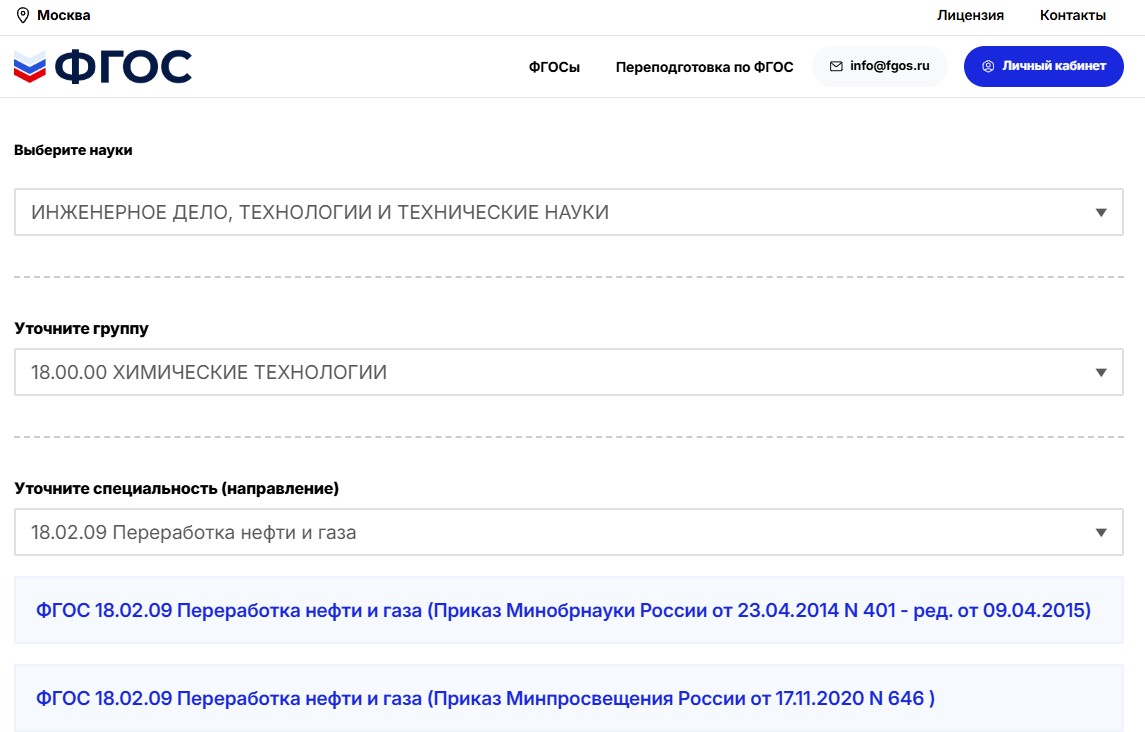This screenshot has width=1145, height=732.
Task: Click the arrow on the науки dropdown
Action: [1101, 212]
